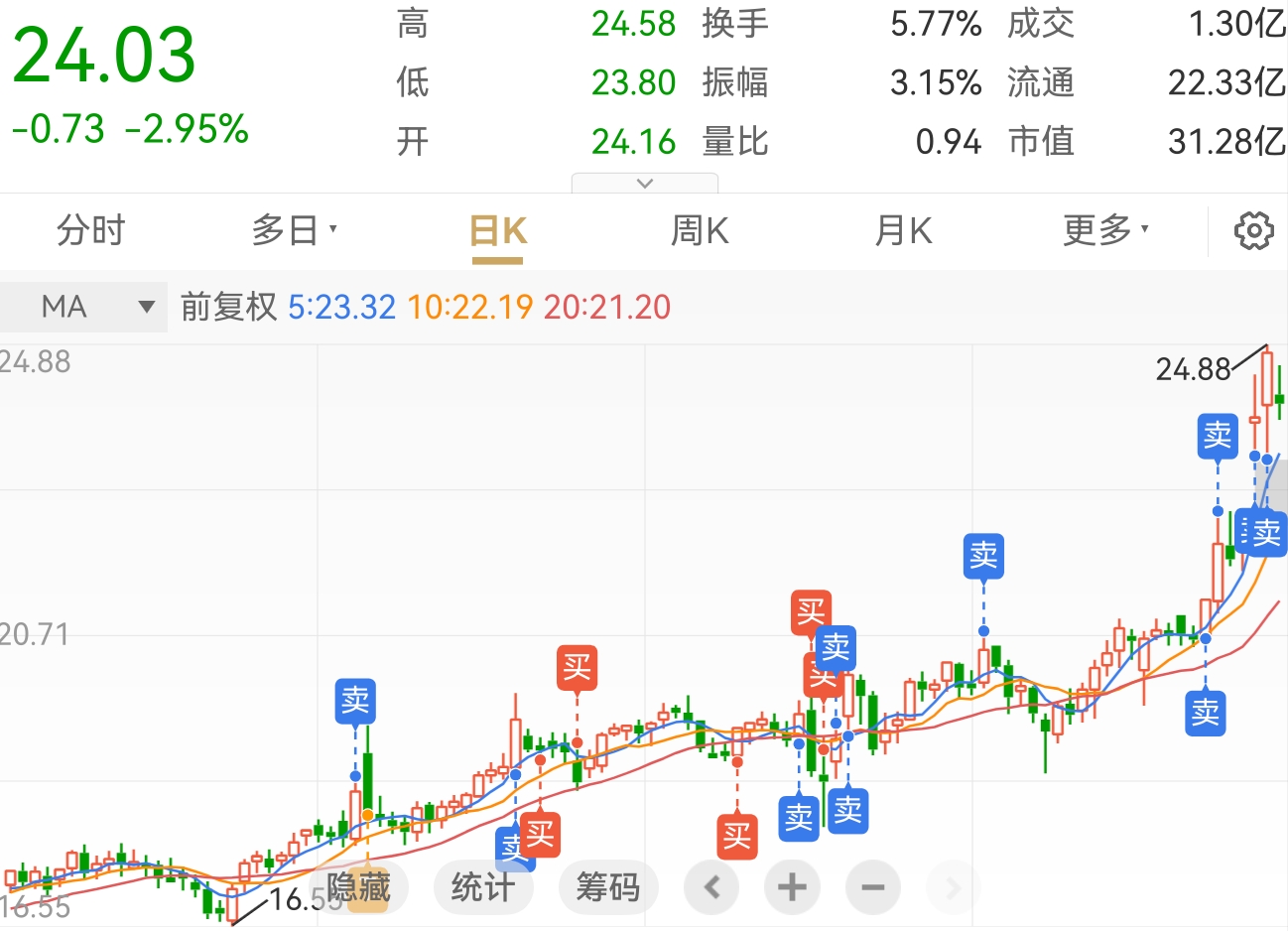Zoom in chart with the plus button

point(792,886)
